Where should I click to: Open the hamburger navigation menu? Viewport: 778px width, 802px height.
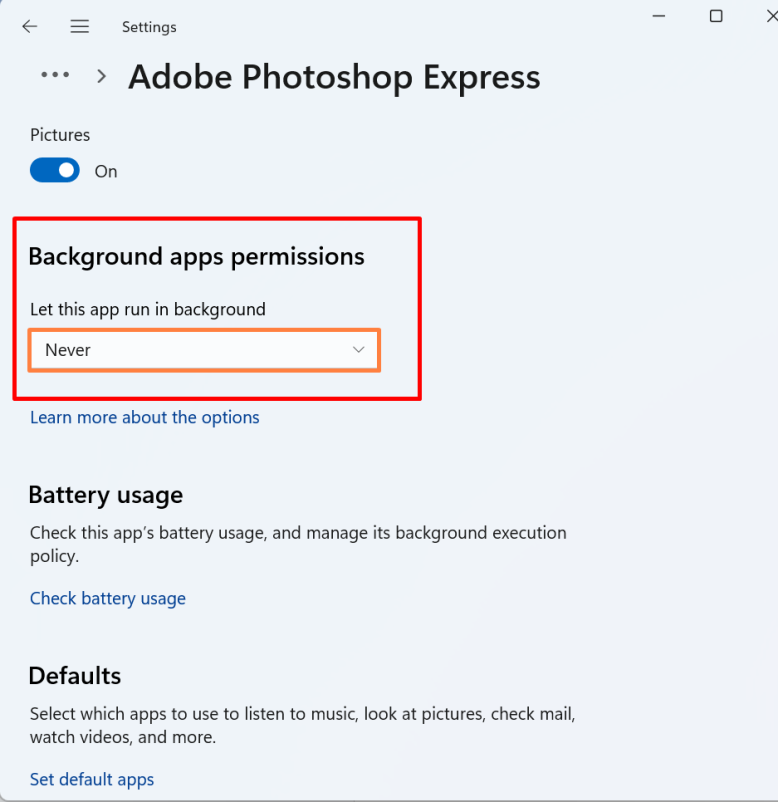point(80,27)
